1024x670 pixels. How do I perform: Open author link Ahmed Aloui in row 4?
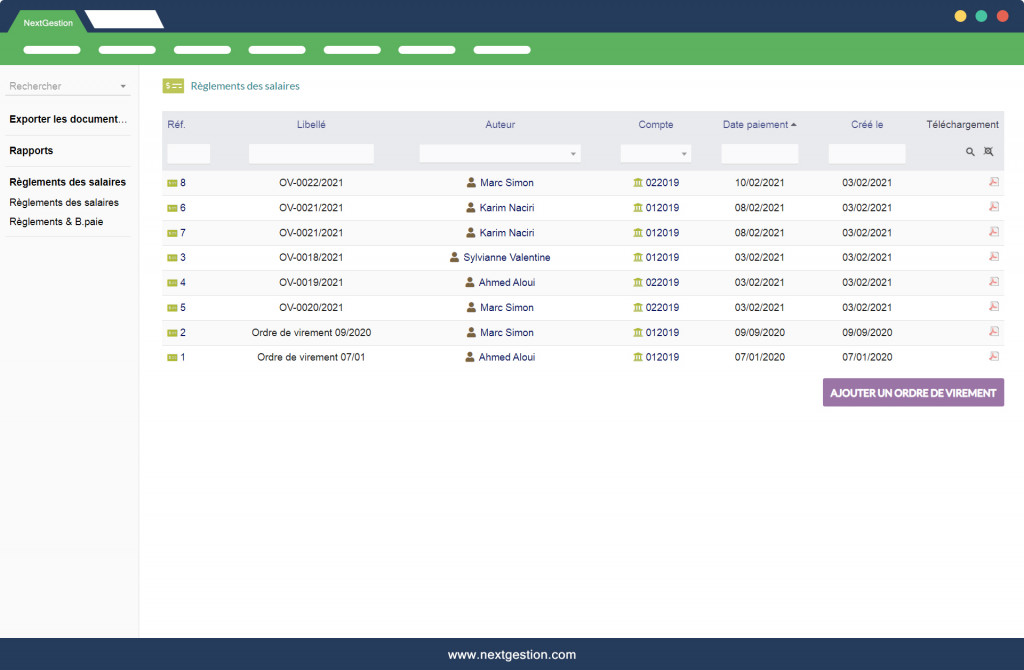pyautogui.click(x=507, y=283)
